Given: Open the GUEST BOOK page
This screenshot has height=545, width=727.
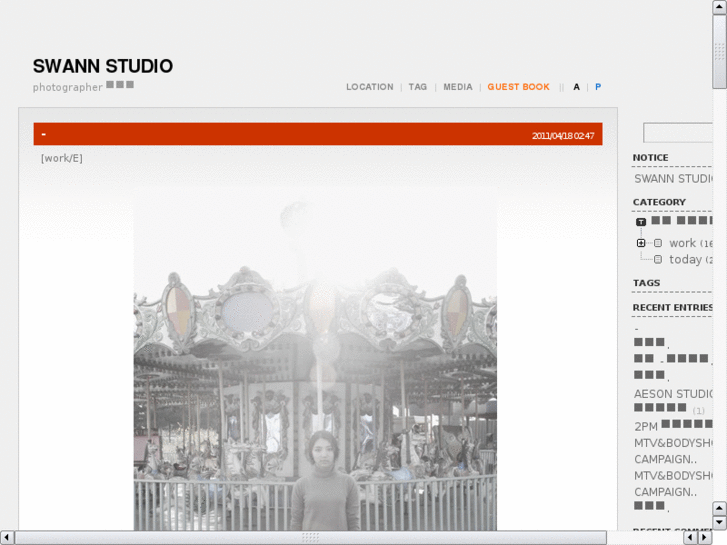Looking at the screenshot, I should click(x=518, y=87).
